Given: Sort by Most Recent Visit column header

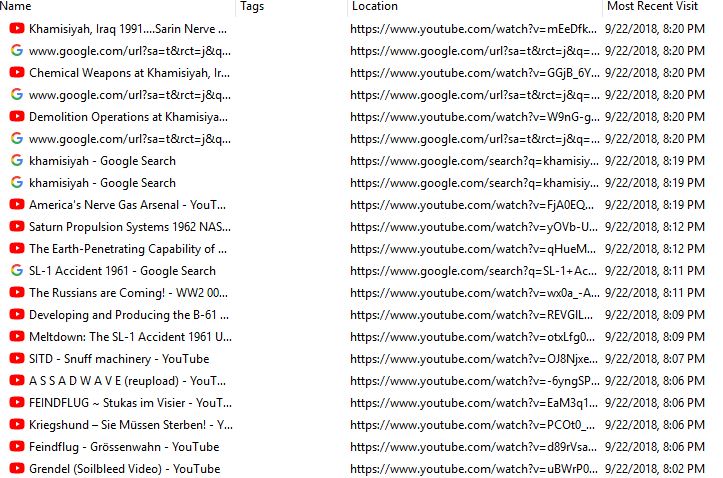Looking at the screenshot, I should (662, 6).
